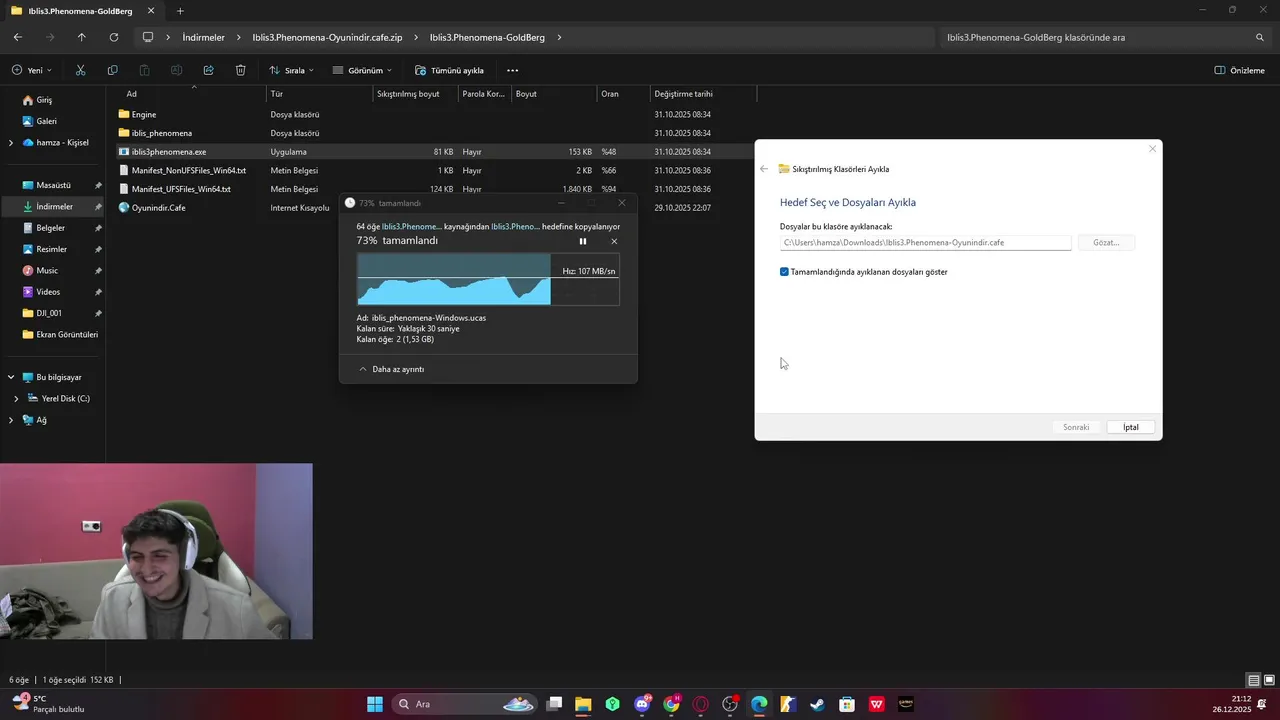The height and width of the screenshot is (720, 1280).
Task: Toggle 'Tamamlandığında ayıklanan dosyaları göster' checkbox
Action: pos(784,272)
